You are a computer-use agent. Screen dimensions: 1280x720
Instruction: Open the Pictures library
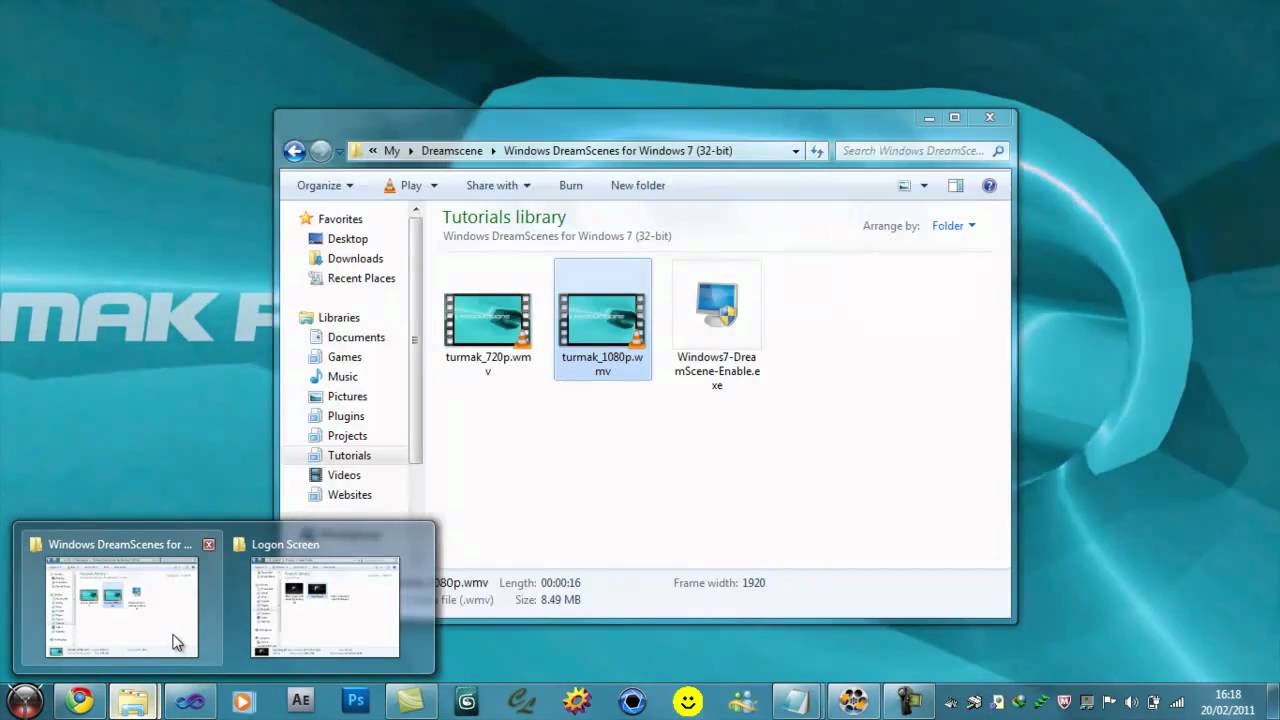(x=347, y=397)
